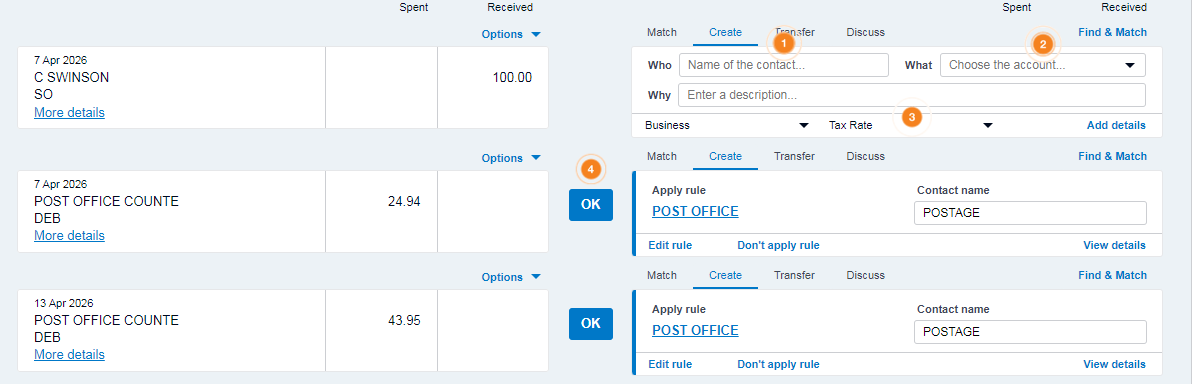Open Discuss tab for 24.94 transaction
The image size is (1195, 384).
click(x=865, y=156)
